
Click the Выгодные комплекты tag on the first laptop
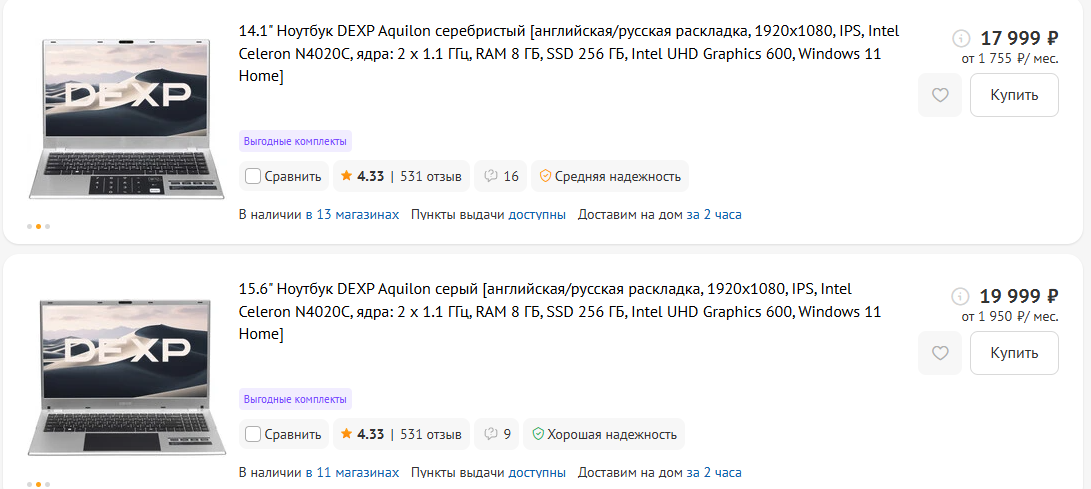295,141
